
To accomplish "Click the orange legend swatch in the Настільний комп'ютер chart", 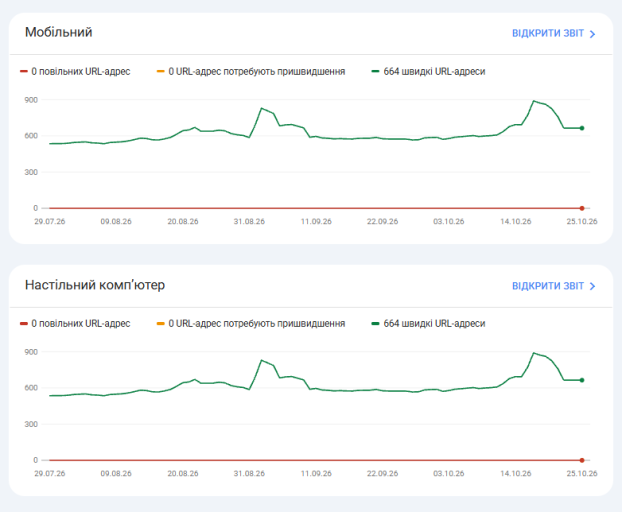I will [x=160, y=324].
